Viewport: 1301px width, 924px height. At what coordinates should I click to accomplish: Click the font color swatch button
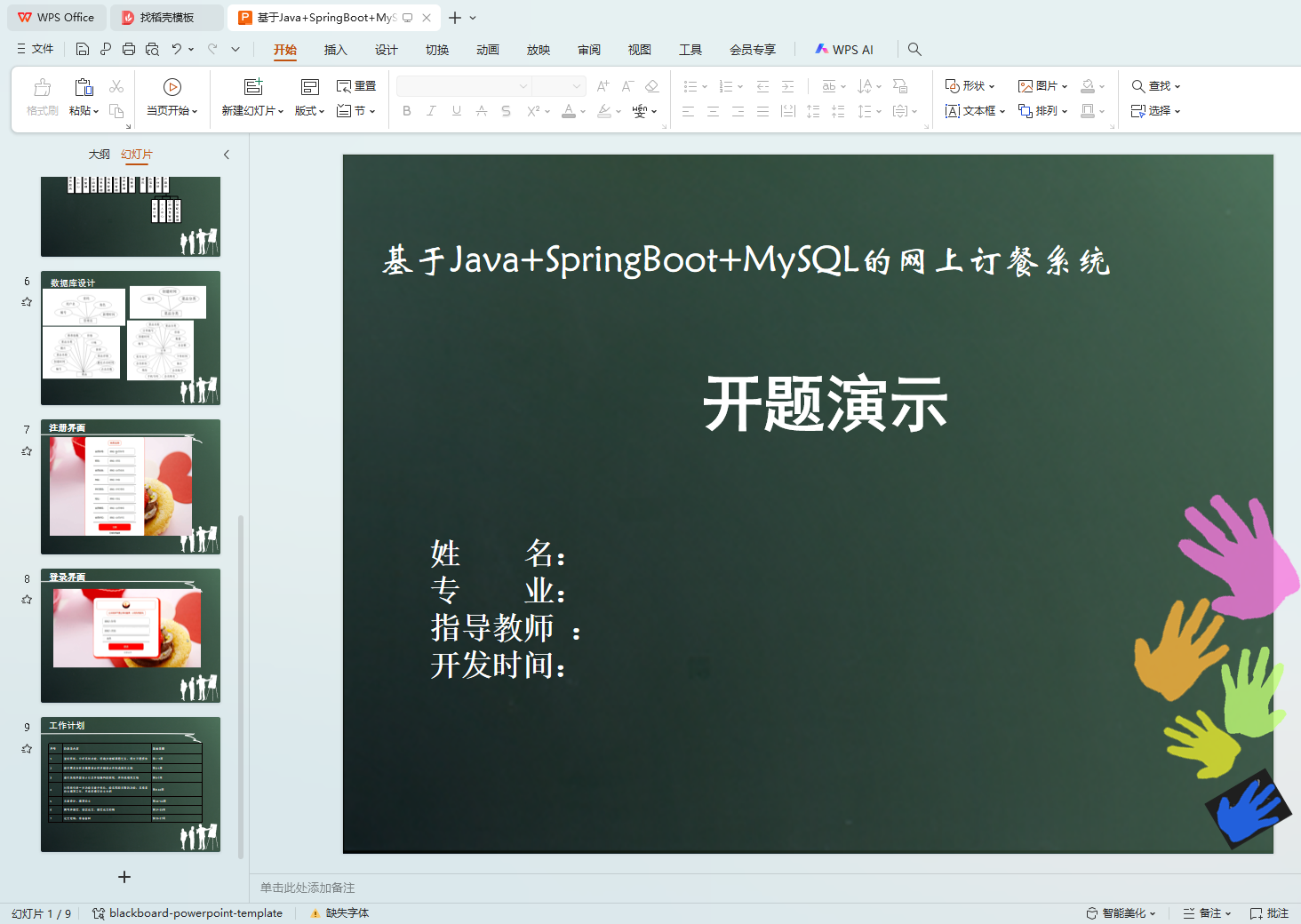[x=569, y=111]
